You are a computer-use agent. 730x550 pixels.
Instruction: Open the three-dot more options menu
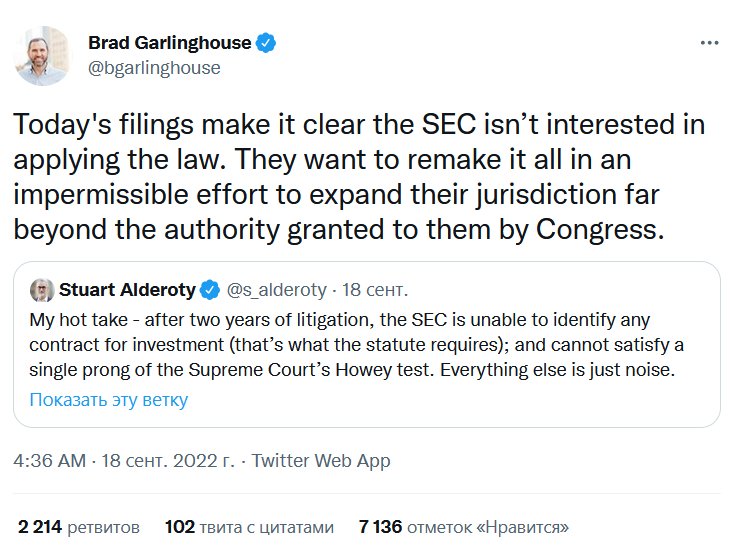click(709, 43)
